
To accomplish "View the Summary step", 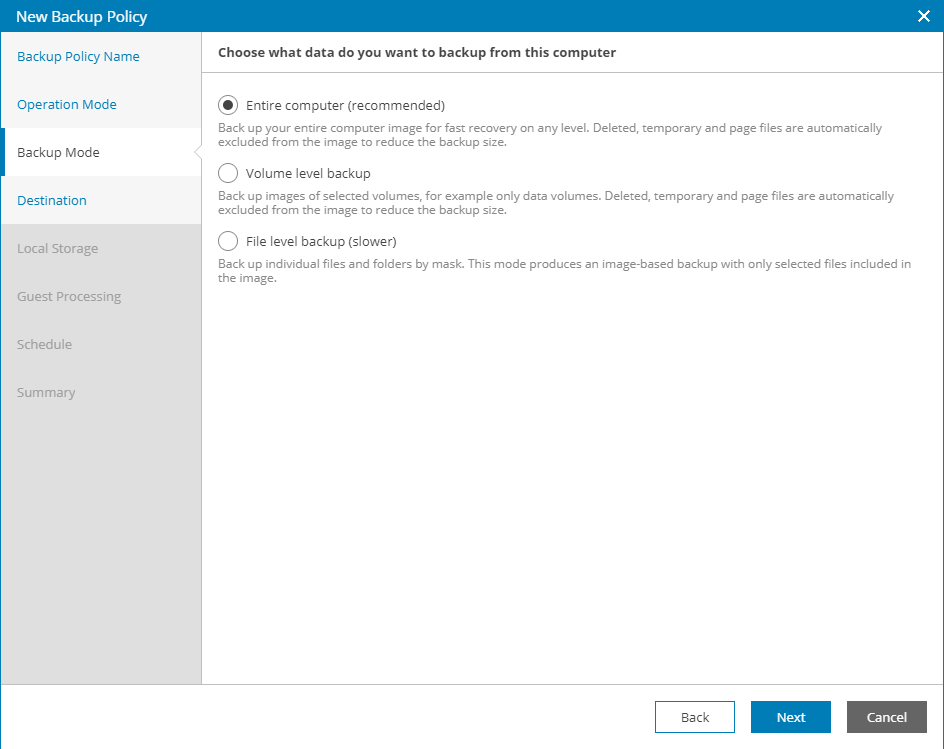I will [46, 392].
